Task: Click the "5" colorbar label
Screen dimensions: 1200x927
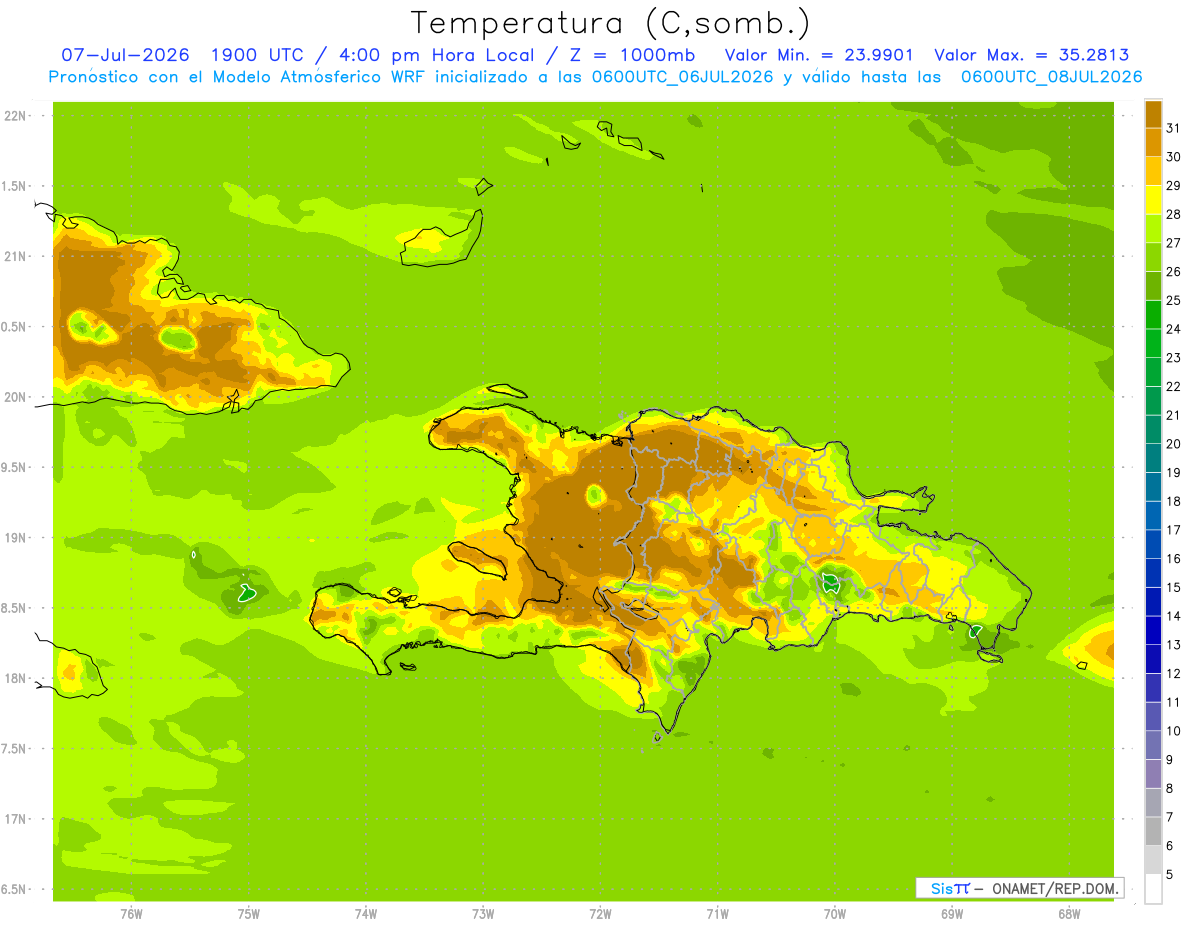Action: [x=1170, y=874]
